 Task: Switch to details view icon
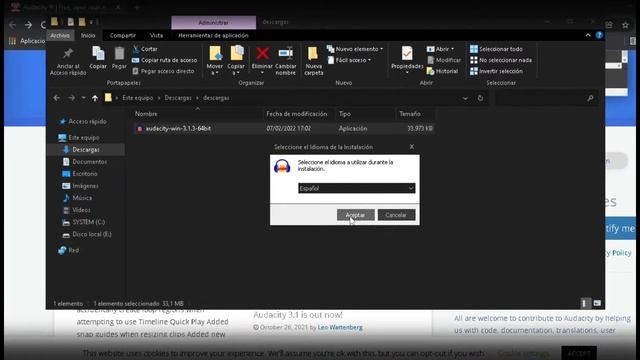point(584,303)
